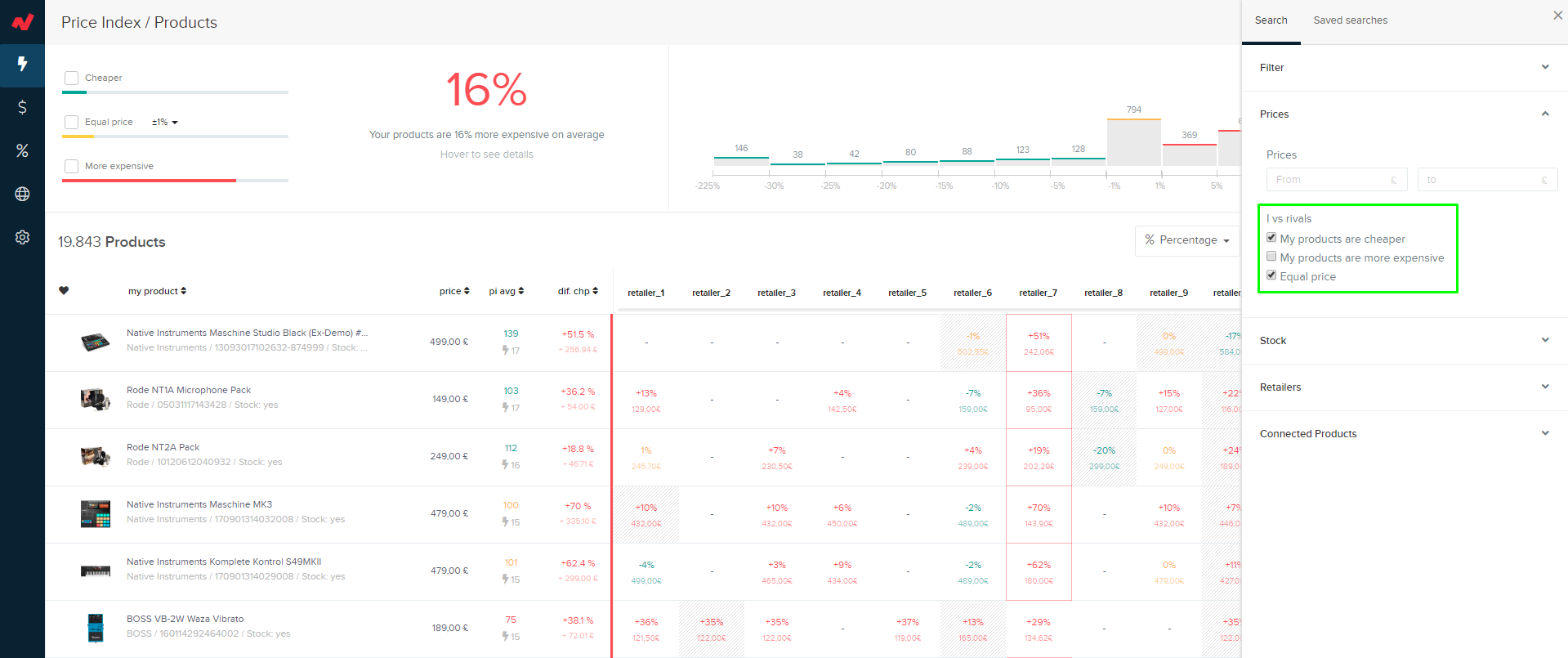Screen dimensions: 1568x658
Task: Sort by price column arrows
Action: pos(467,291)
